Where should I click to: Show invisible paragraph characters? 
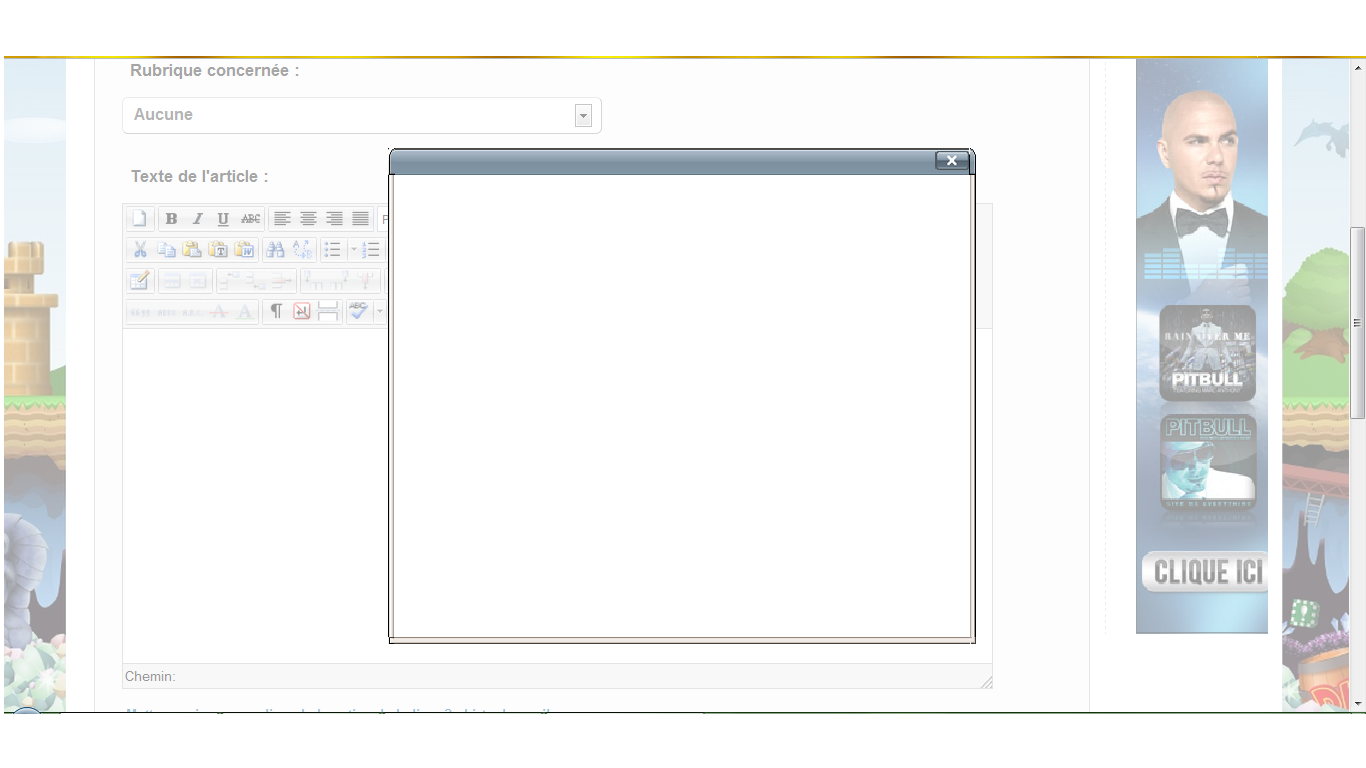click(x=276, y=312)
